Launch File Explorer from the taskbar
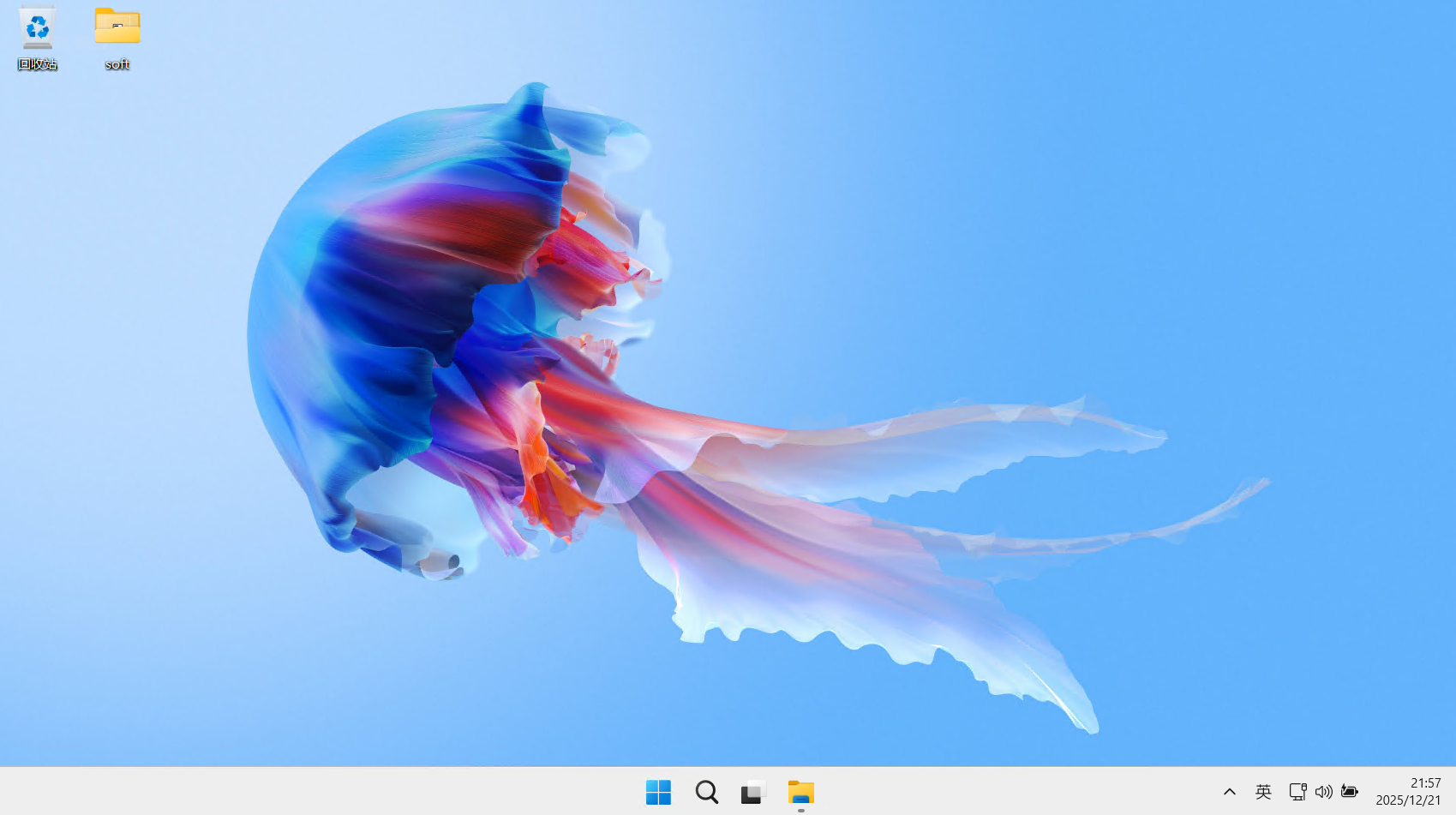The width and height of the screenshot is (1456, 815). tap(800, 792)
